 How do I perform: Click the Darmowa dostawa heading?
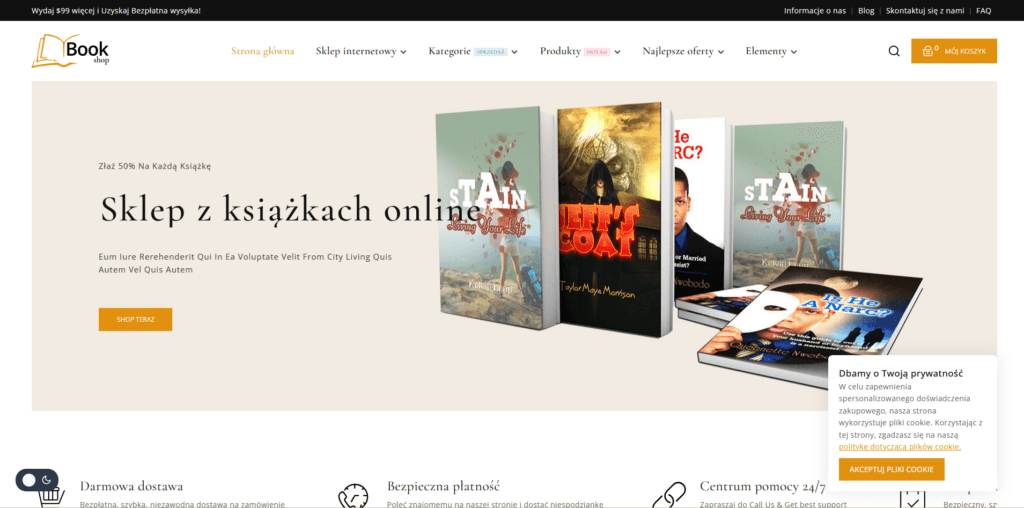click(131, 486)
